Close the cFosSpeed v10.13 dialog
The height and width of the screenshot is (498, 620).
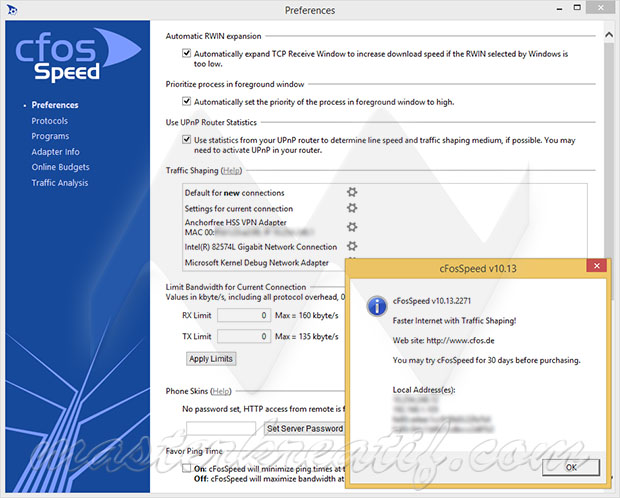597,266
